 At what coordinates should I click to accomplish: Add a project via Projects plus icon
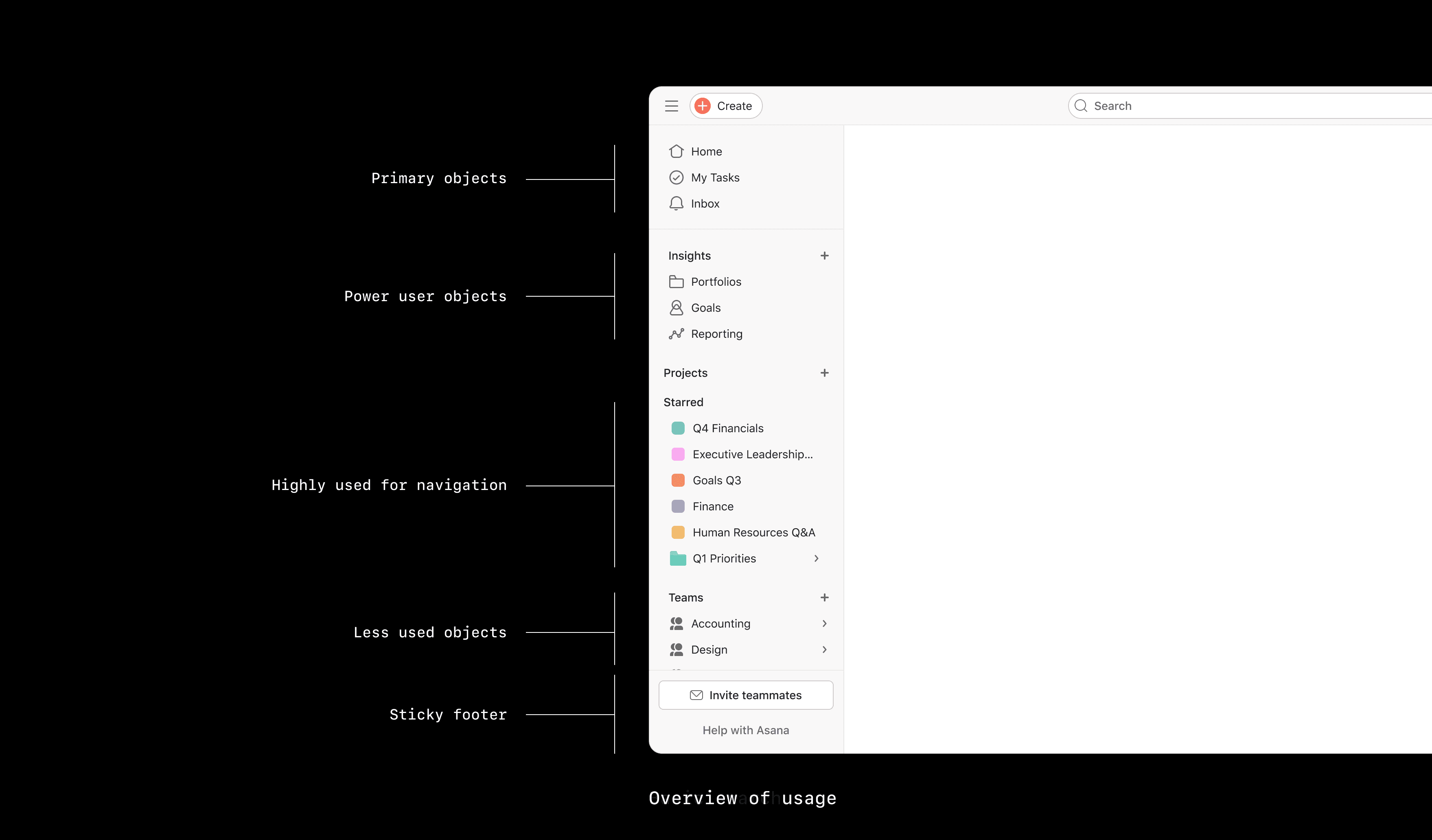(824, 373)
